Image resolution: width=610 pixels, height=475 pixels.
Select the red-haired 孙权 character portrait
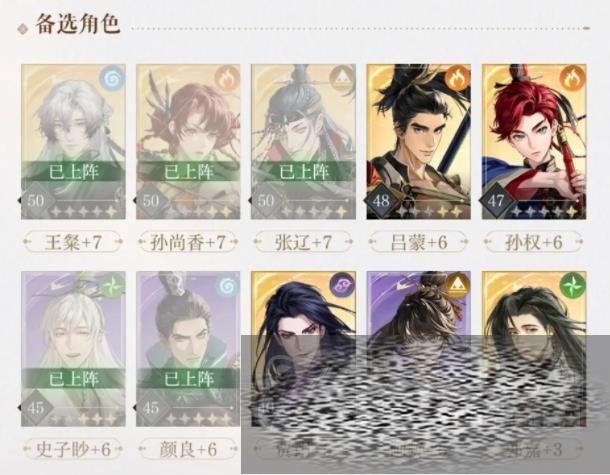(534, 142)
